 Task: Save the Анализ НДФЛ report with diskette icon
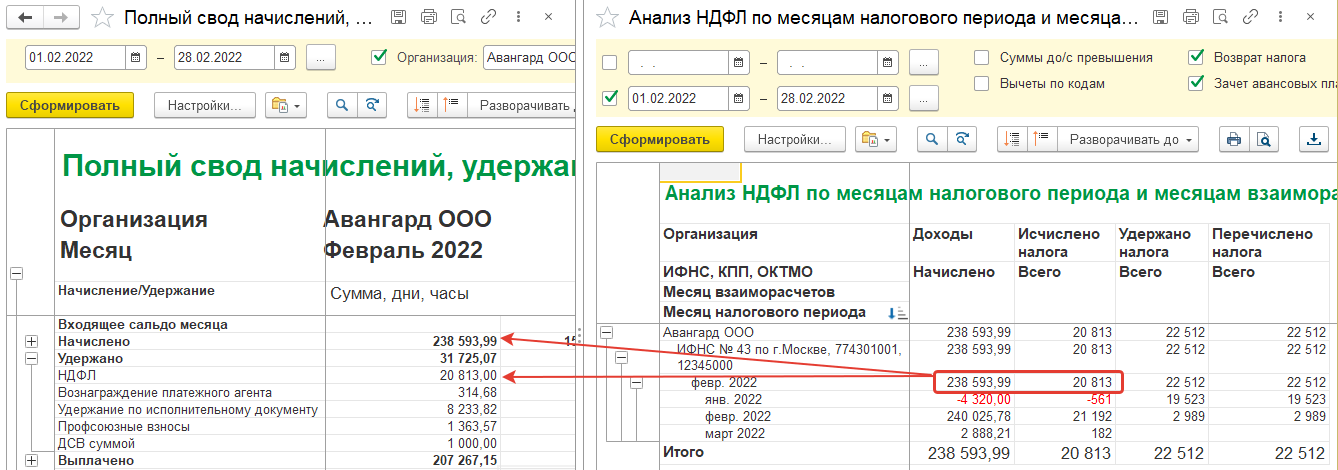pyautogui.click(x=1159, y=18)
